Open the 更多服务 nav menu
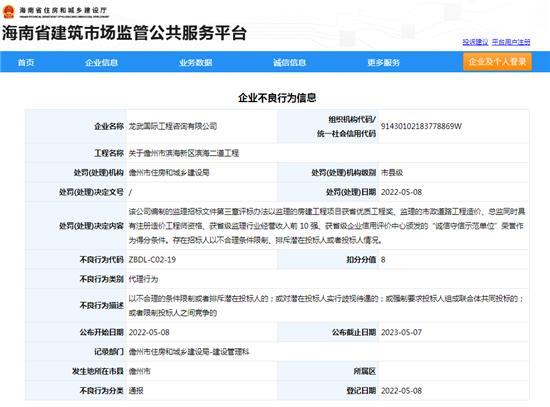Viewport: 550px width, 407px height. click(383, 62)
